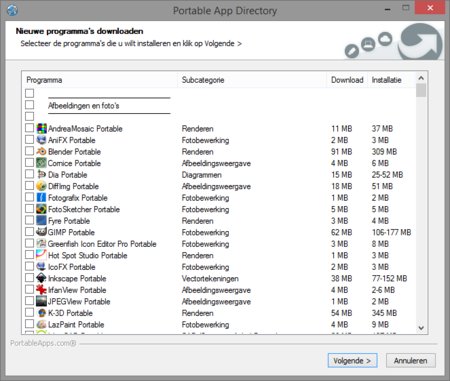This screenshot has height=381, width=450.
Task: Check the Afbeeldingen en foto's category checkbox
Action: click(30, 105)
